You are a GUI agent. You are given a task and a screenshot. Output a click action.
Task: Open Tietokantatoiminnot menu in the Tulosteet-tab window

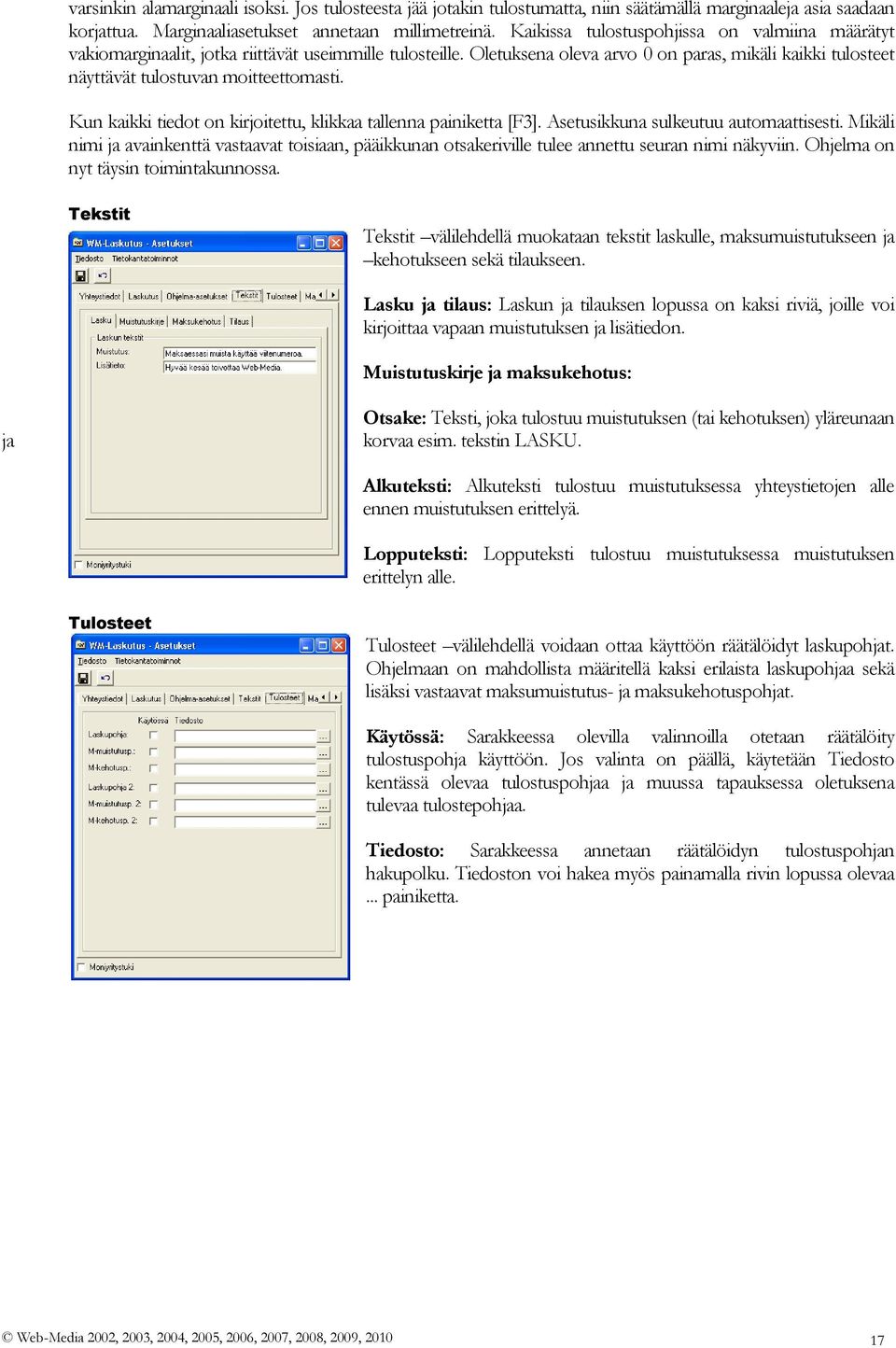point(147,661)
